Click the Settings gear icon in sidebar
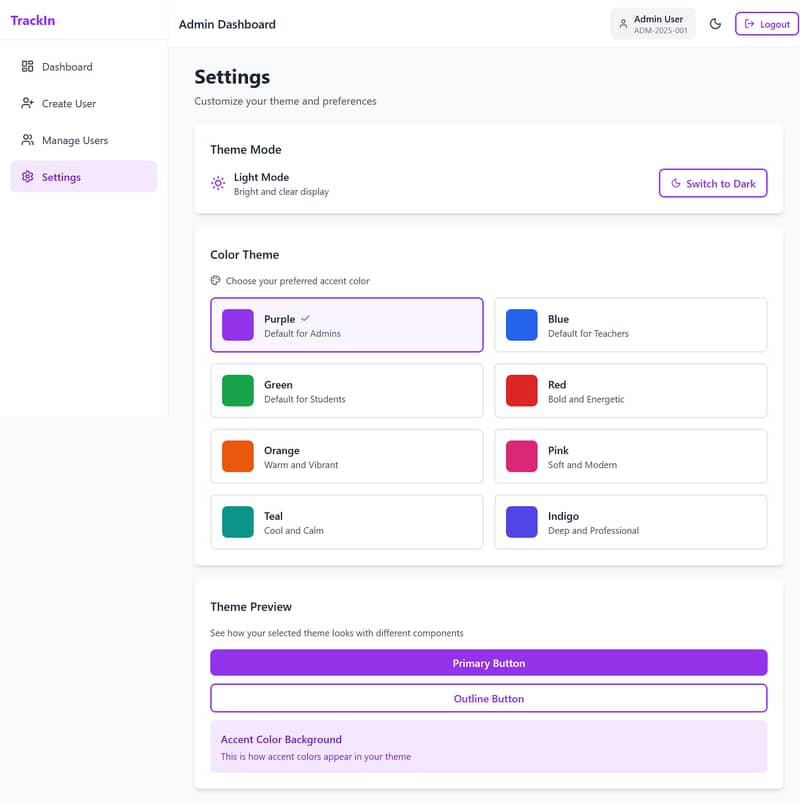The image size is (800, 804). (28, 177)
